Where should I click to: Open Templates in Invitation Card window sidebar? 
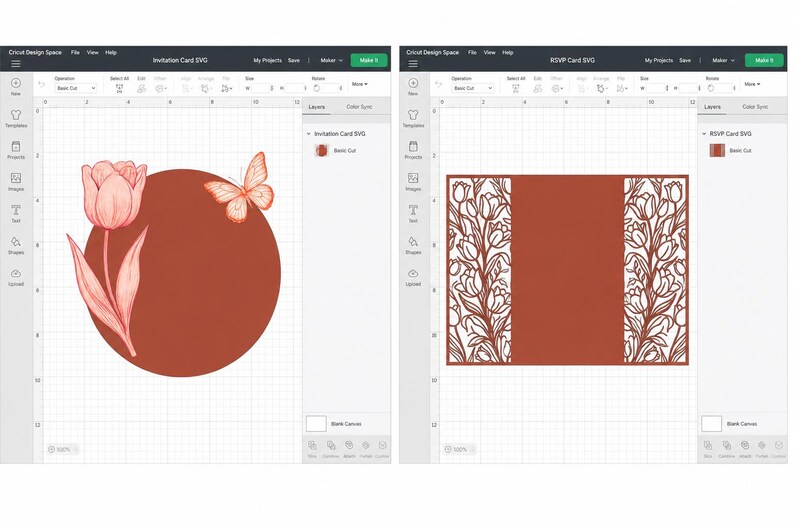[16, 118]
